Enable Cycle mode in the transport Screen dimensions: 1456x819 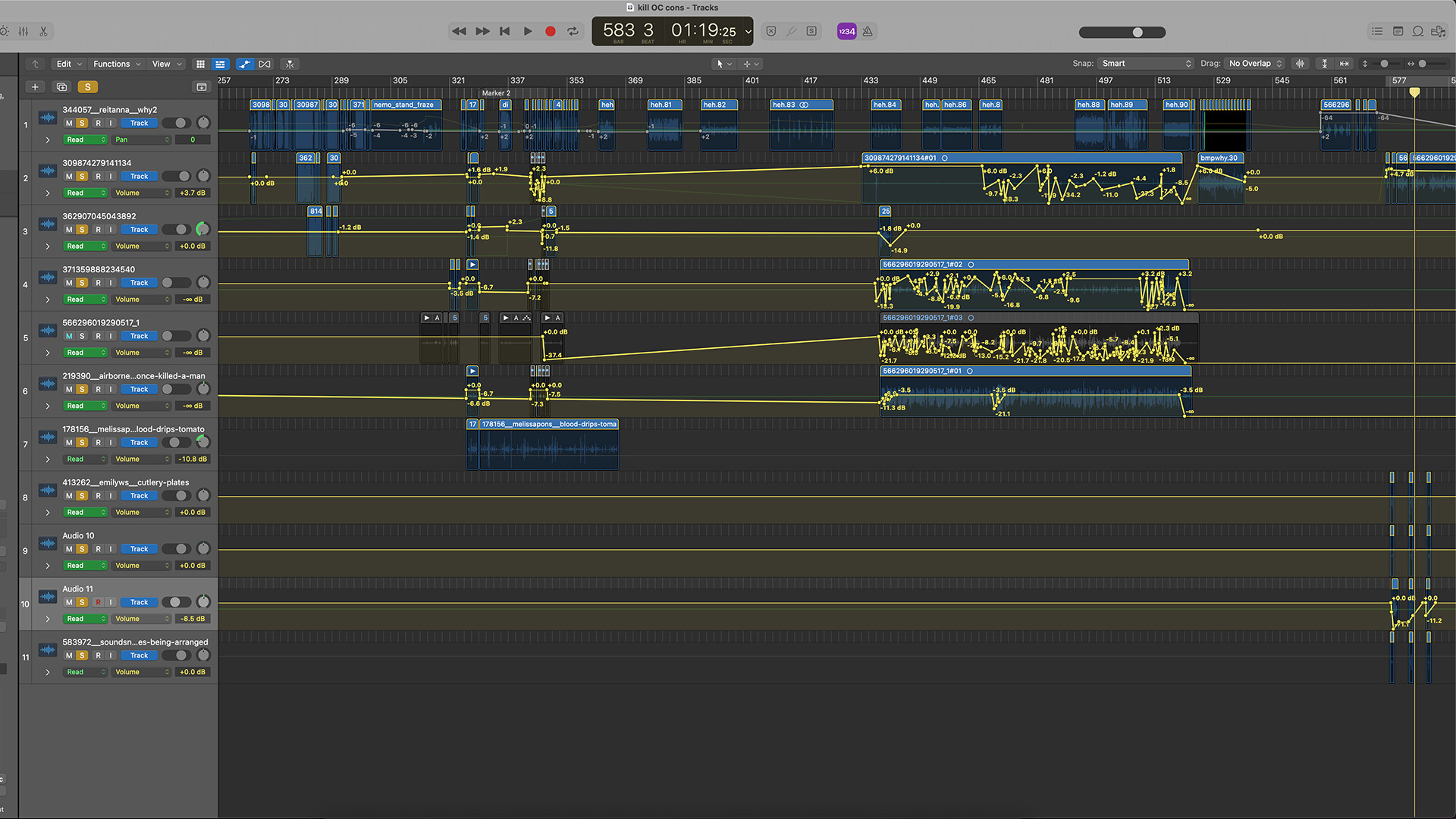tap(573, 31)
